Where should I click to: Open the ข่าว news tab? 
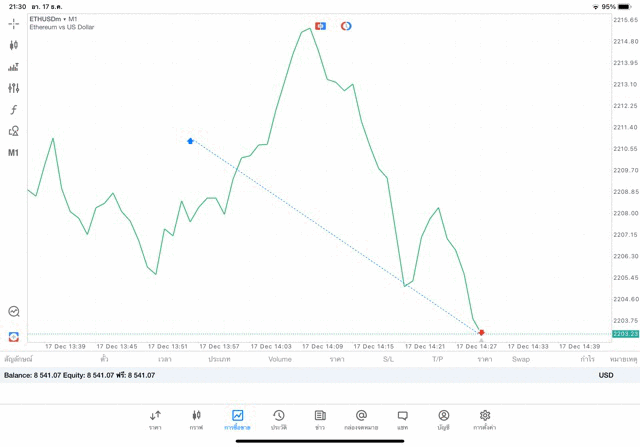[320, 420]
